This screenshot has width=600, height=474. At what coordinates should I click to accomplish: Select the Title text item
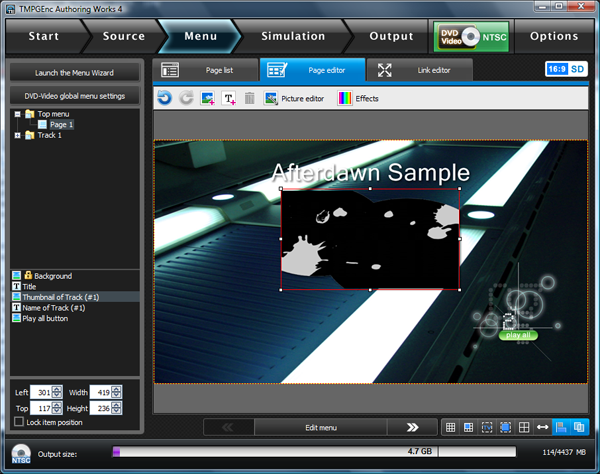coord(75,287)
